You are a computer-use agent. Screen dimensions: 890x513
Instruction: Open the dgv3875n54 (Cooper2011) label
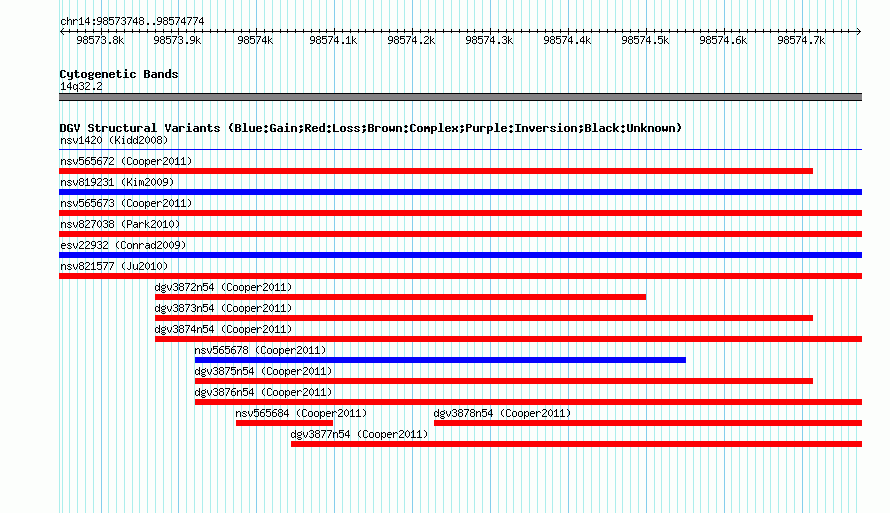[263, 371]
